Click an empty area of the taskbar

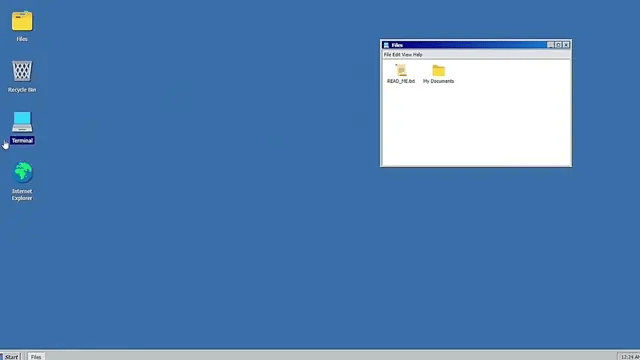pyautogui.click(x=327, y=356)
